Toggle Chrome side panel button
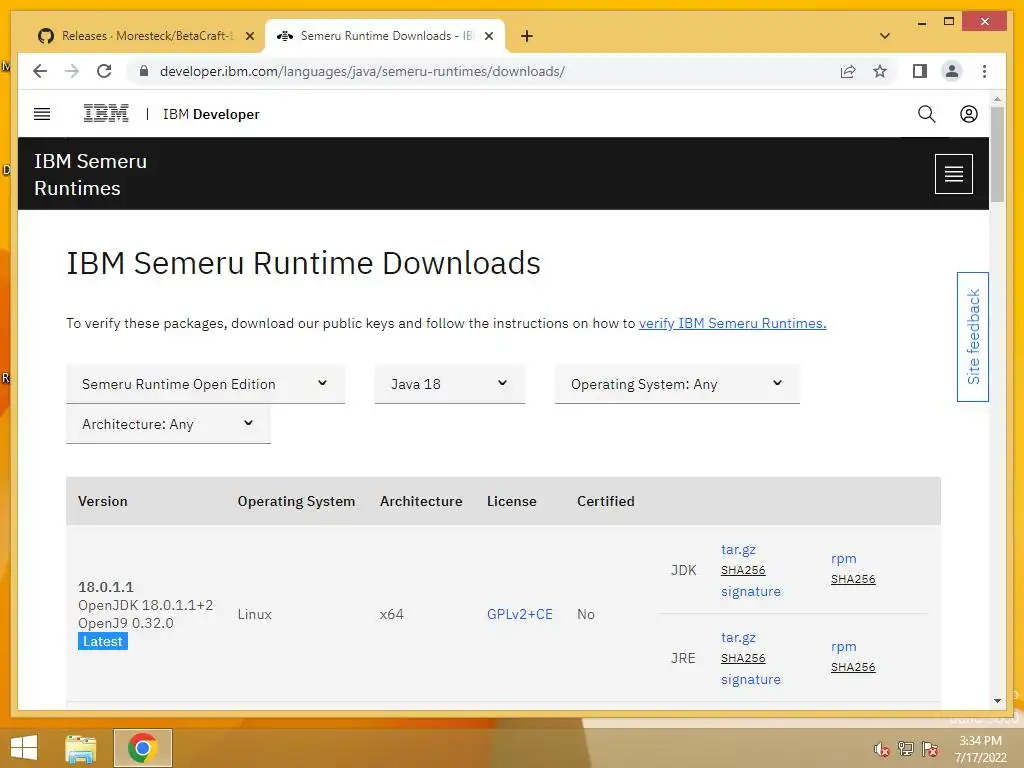 (919, 71)
